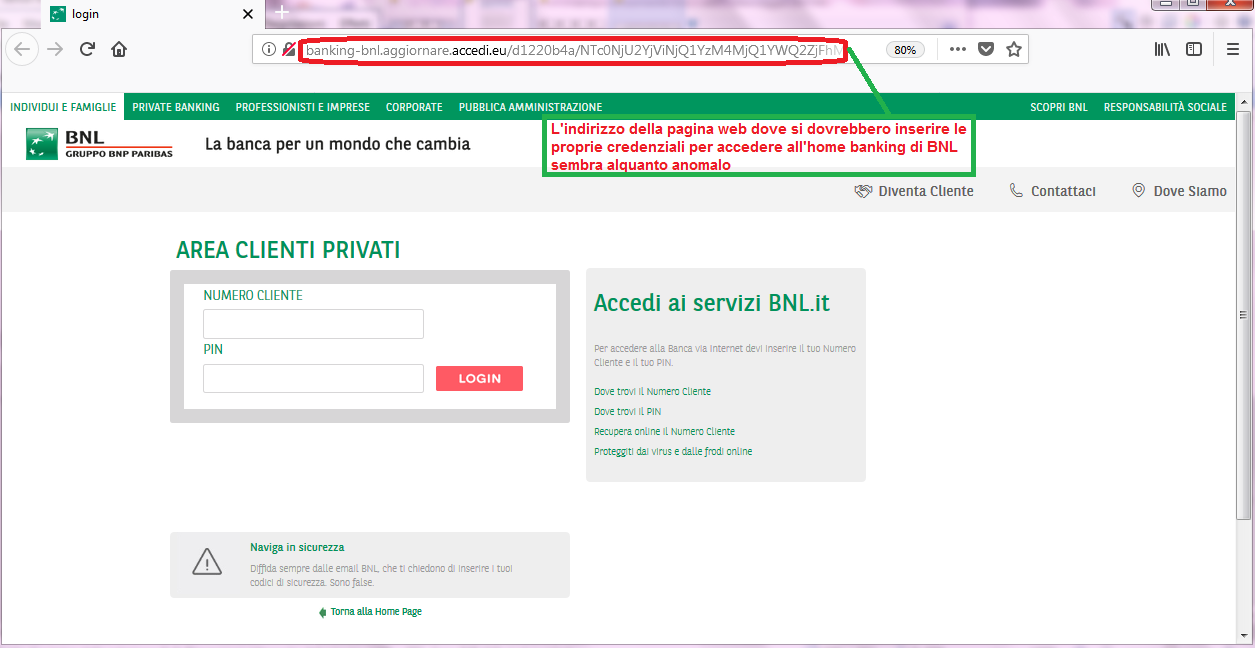The width and height of the screenshot is (1255, 648).
Task: Go forward one page
Action: [x=55, y=49]
